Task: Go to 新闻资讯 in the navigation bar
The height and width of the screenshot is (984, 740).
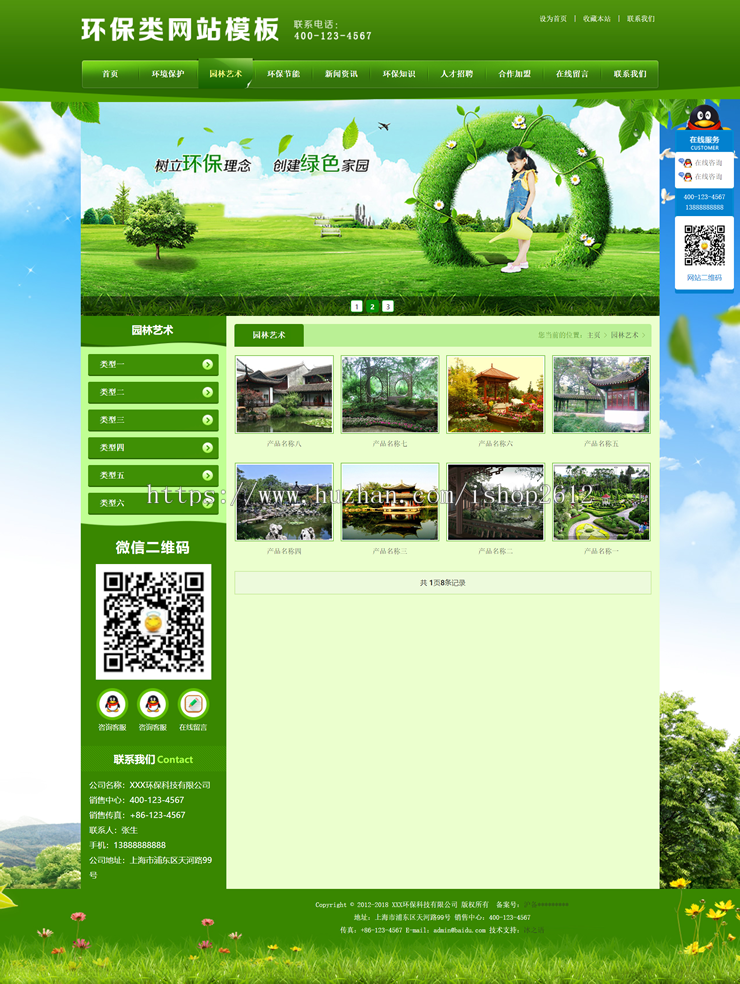Action: (x=341, y=74)
